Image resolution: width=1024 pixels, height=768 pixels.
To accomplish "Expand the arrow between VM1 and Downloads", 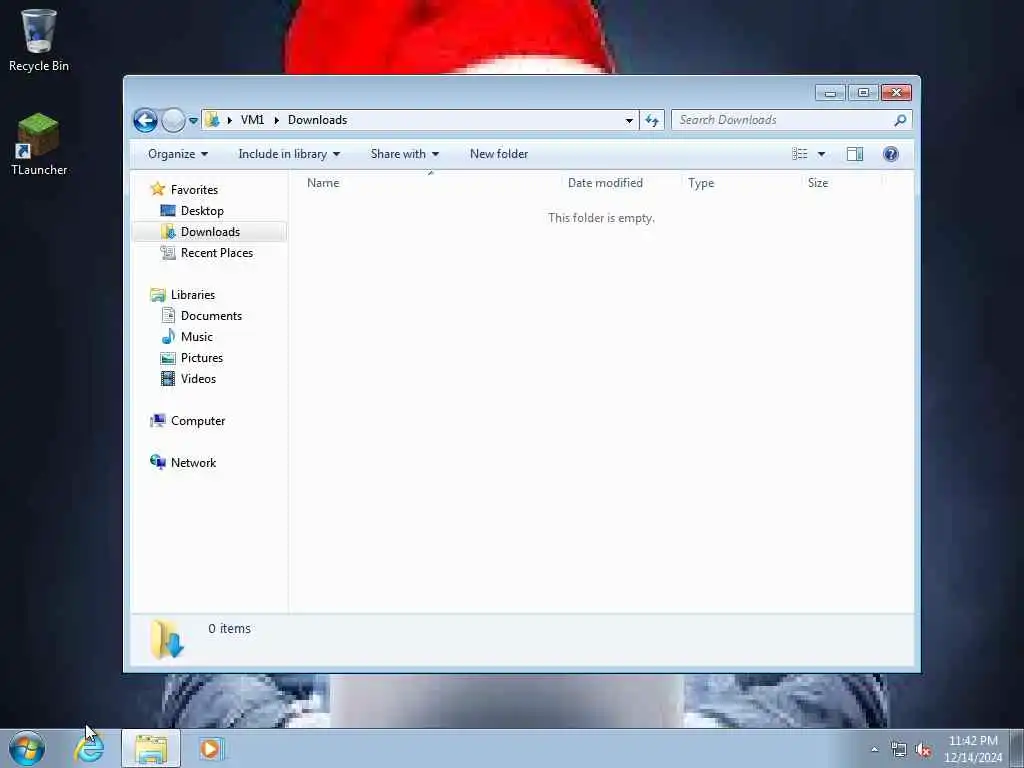I will tap(276, 120).
